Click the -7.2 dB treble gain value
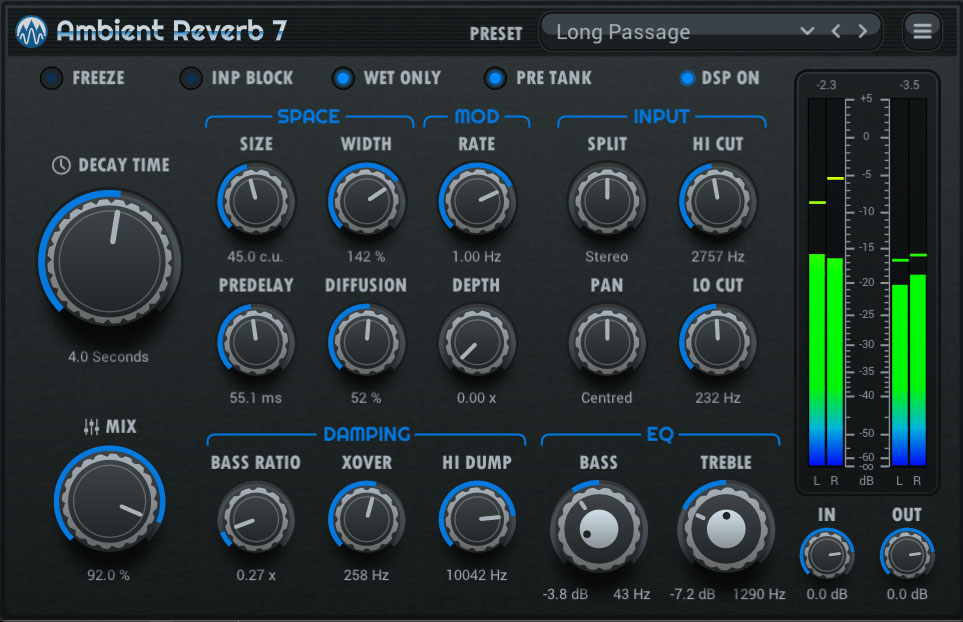 pos(692,594)
